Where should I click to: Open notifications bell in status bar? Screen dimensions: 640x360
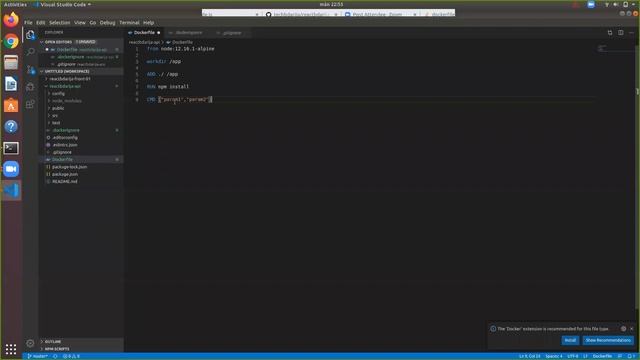630,356
